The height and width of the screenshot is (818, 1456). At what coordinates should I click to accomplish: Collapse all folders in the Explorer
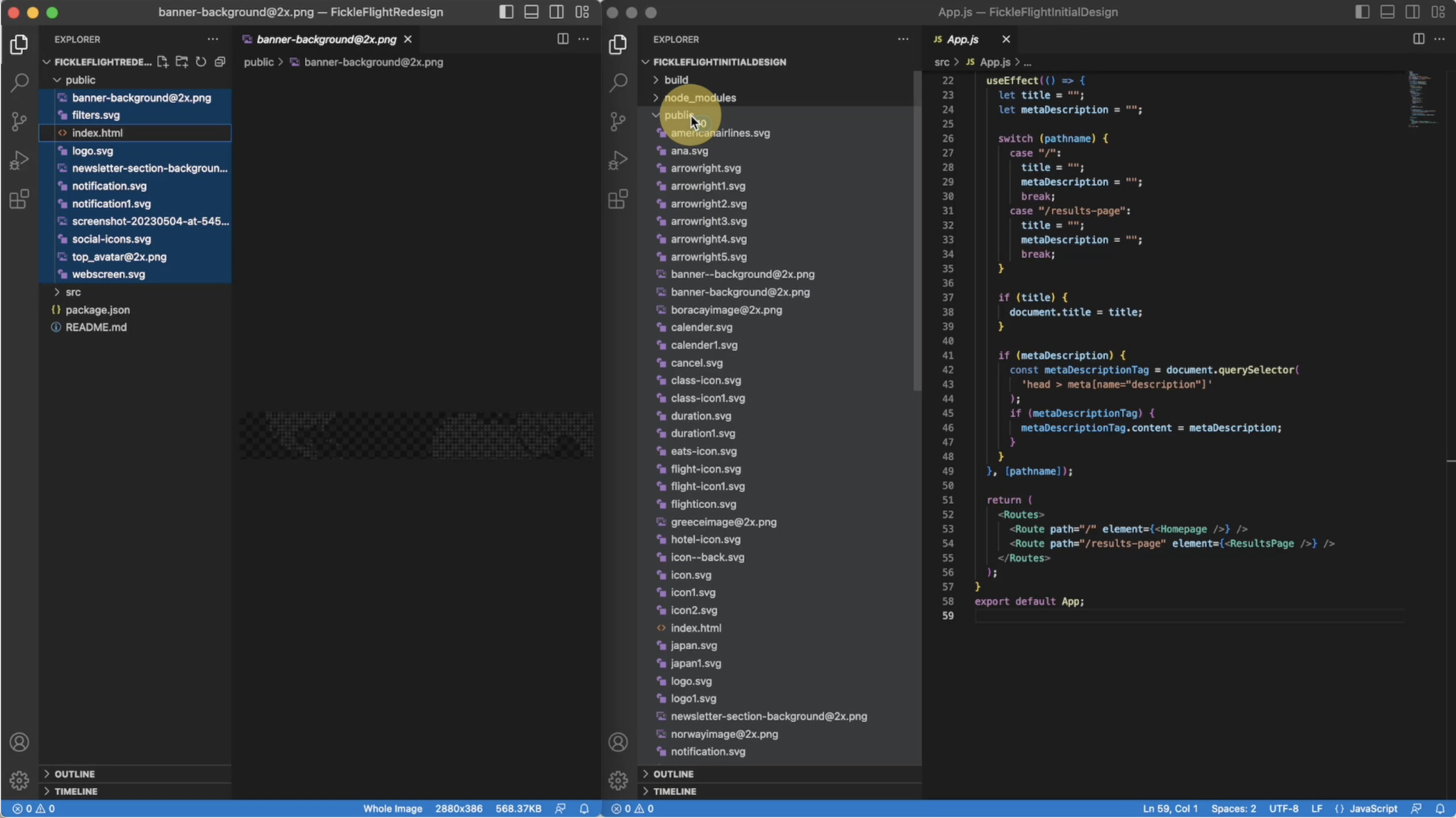pyautogui.click(x=220, y=62)
